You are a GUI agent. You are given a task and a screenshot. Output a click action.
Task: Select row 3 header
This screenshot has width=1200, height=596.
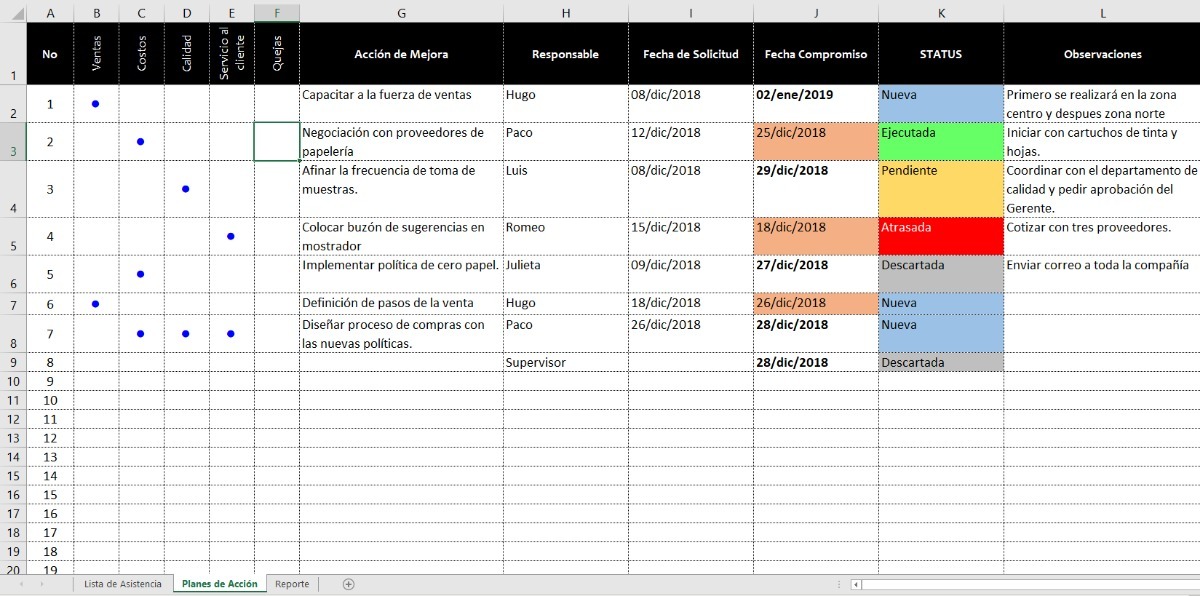(12, 142)
